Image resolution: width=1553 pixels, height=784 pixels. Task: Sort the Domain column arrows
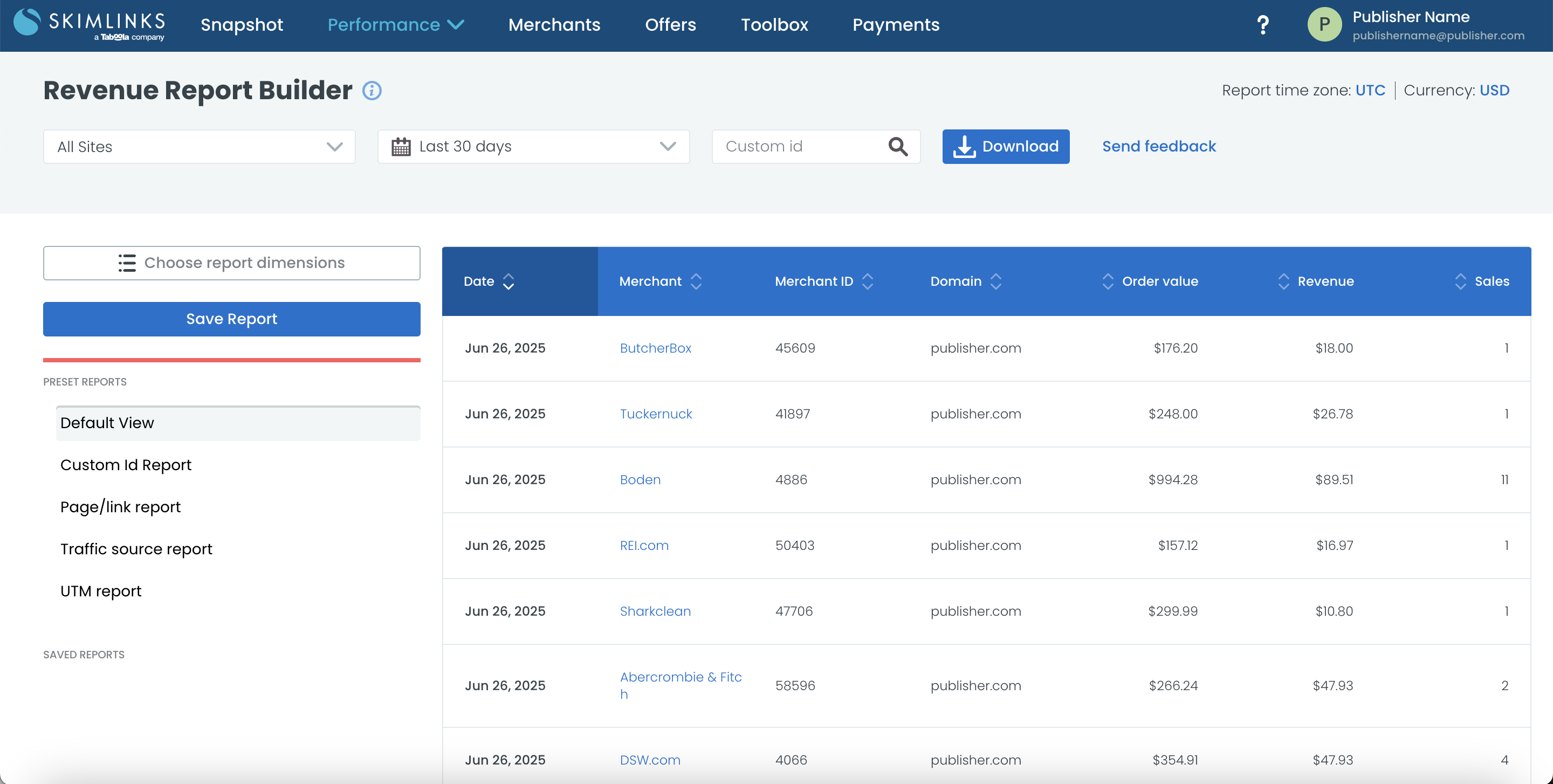(995, 281)
